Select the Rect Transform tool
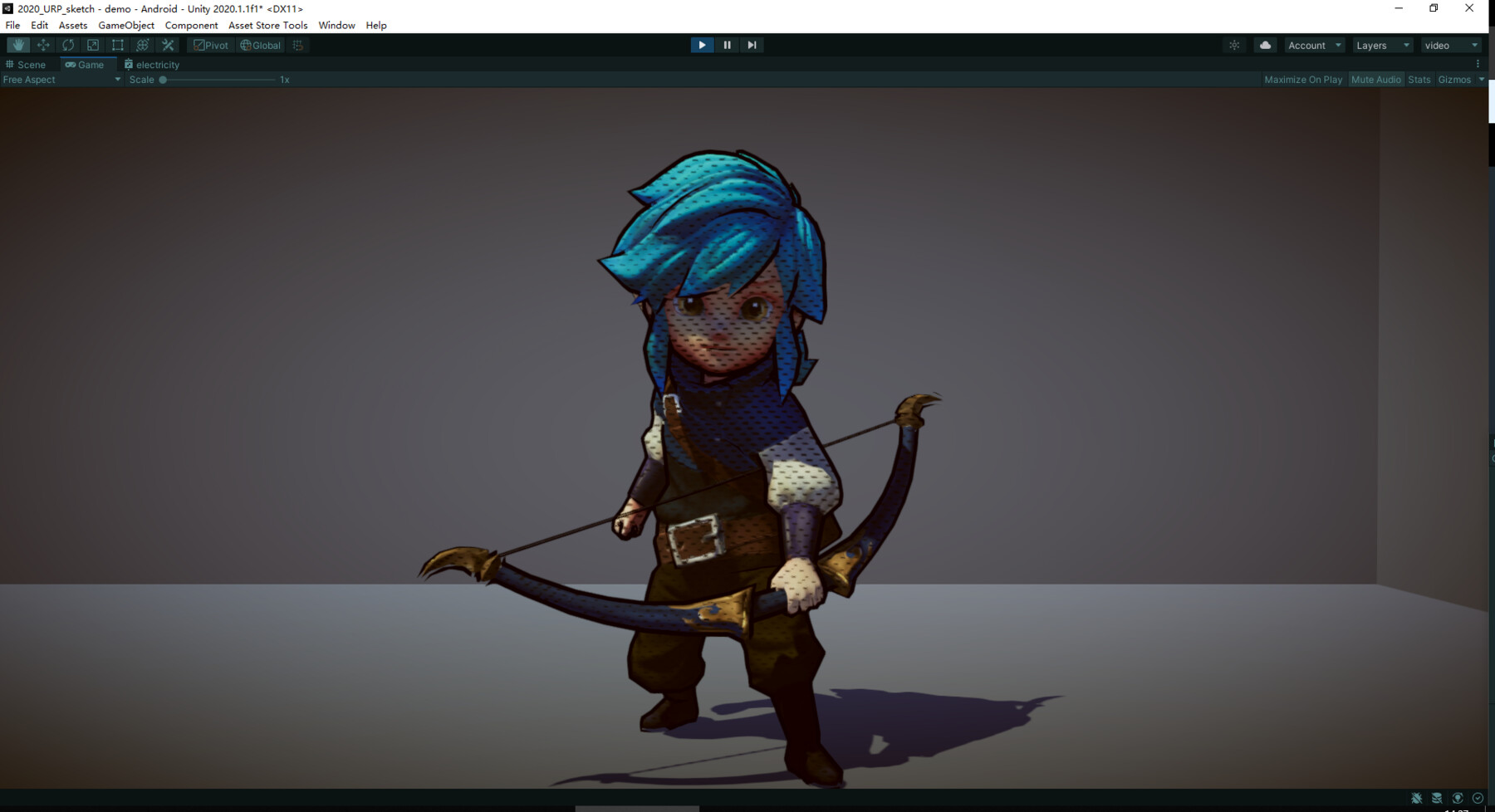The image size is (1495, 812). (117, 45)
